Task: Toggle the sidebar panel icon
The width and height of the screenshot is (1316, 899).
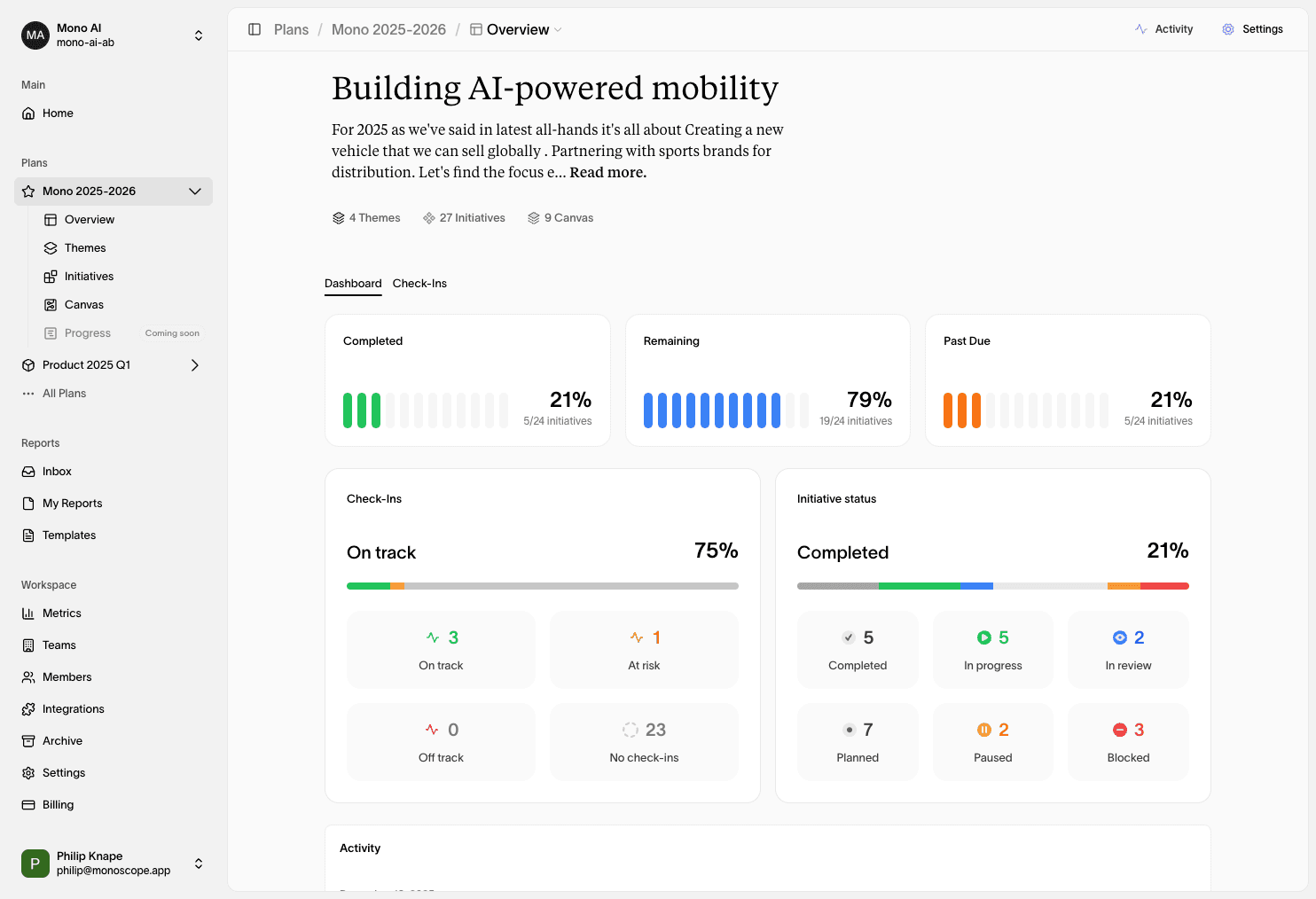Action: pos(255,29)
